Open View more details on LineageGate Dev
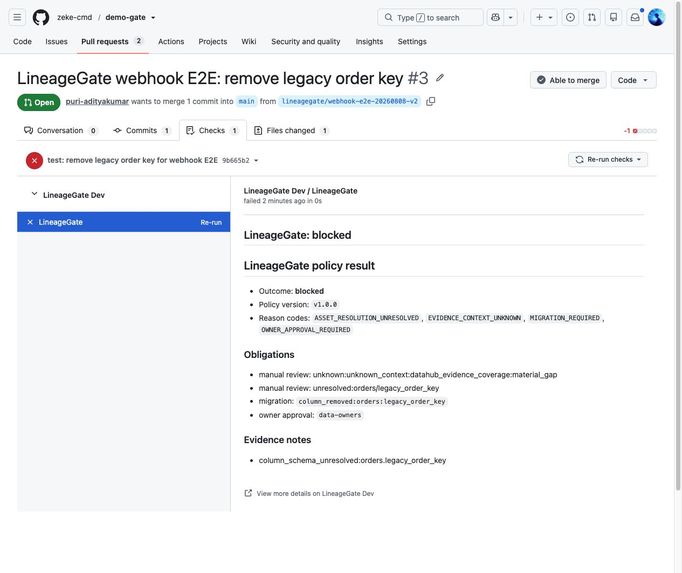 click(309, 493)
